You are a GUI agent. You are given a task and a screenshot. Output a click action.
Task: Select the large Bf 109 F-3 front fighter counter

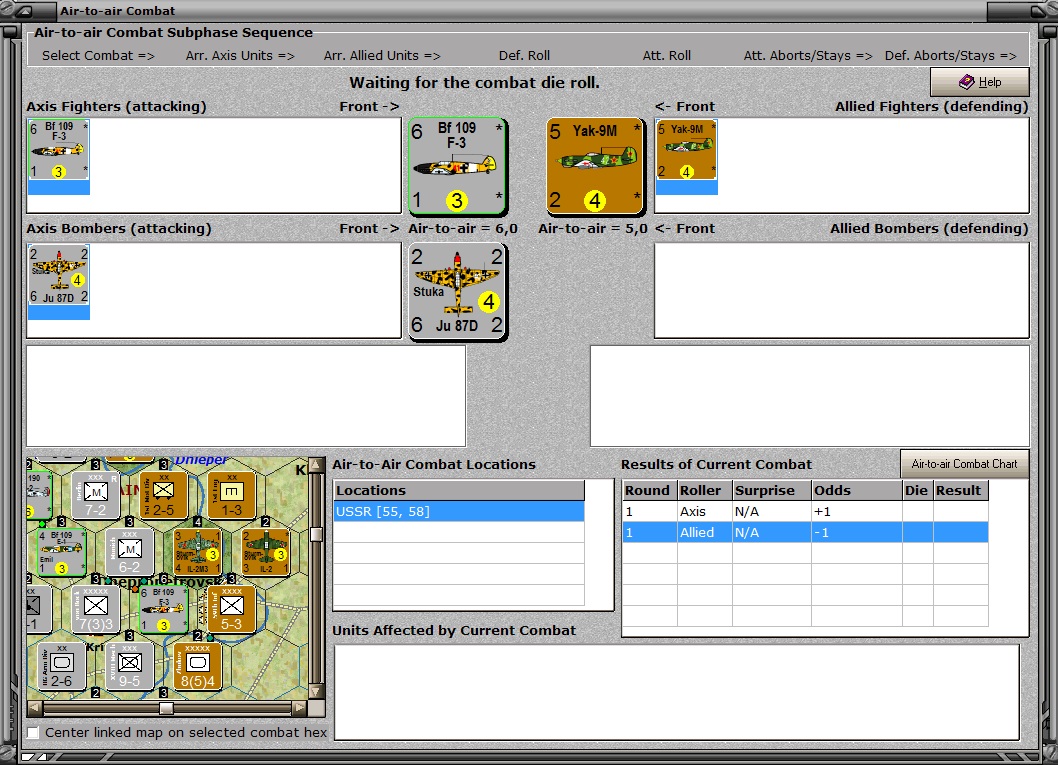458,166
